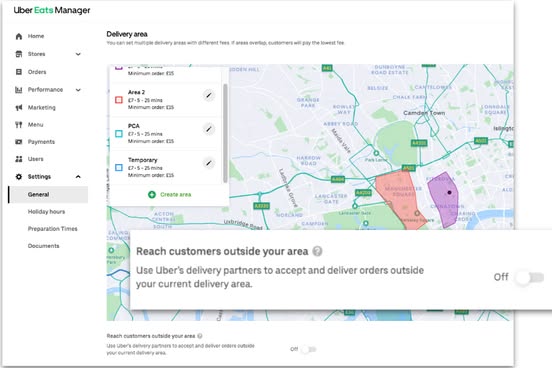Viewport: 552px width, 368px height.
Task: Click the Home icon in sidebar
Action: click(x=19, y=36)
